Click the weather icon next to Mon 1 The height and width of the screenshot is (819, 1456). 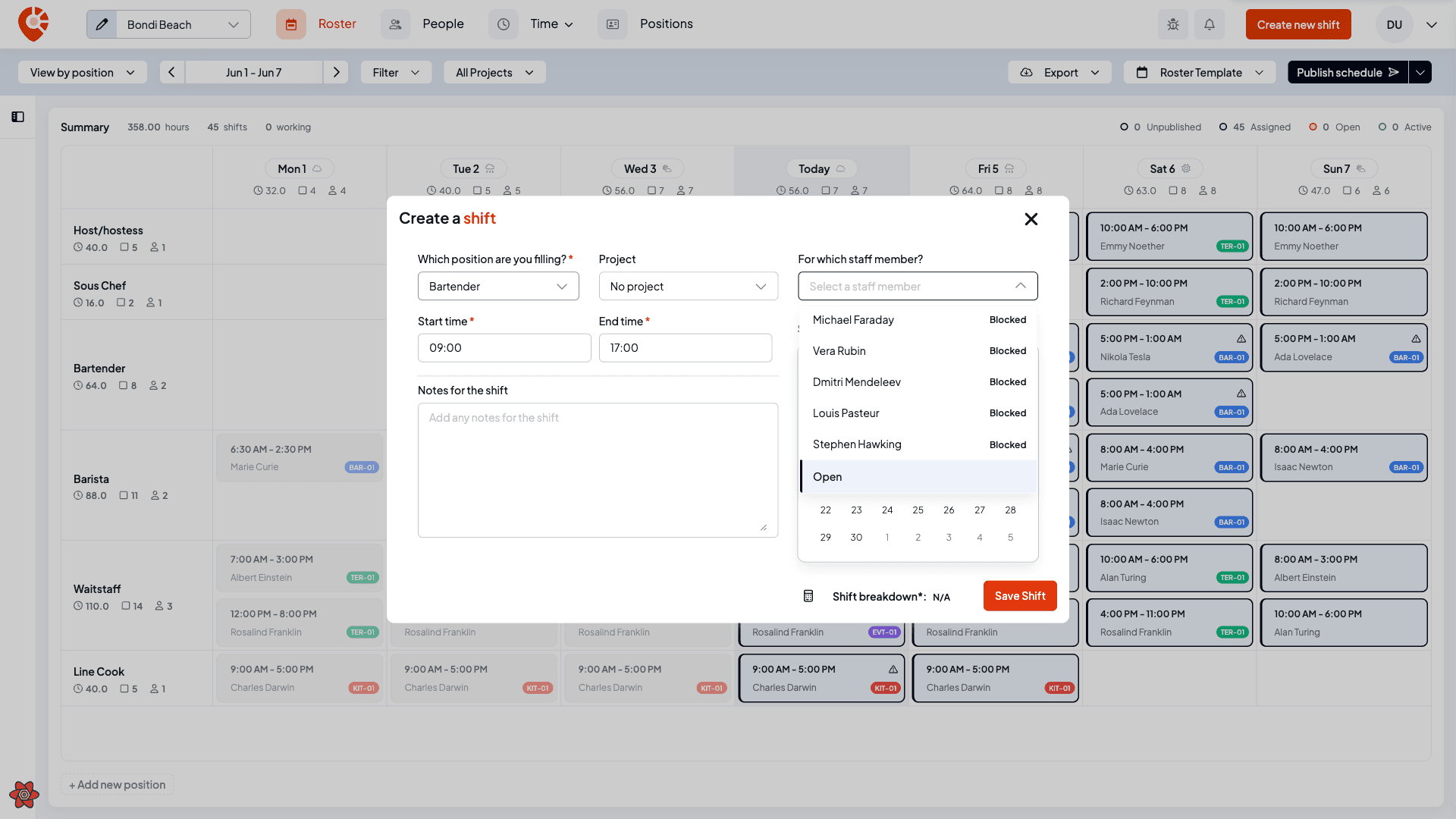[317, 168]
